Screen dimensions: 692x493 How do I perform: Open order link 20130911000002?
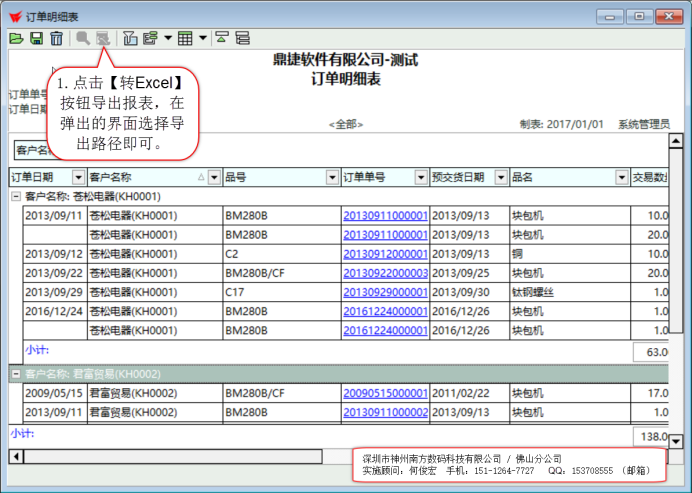385,412
